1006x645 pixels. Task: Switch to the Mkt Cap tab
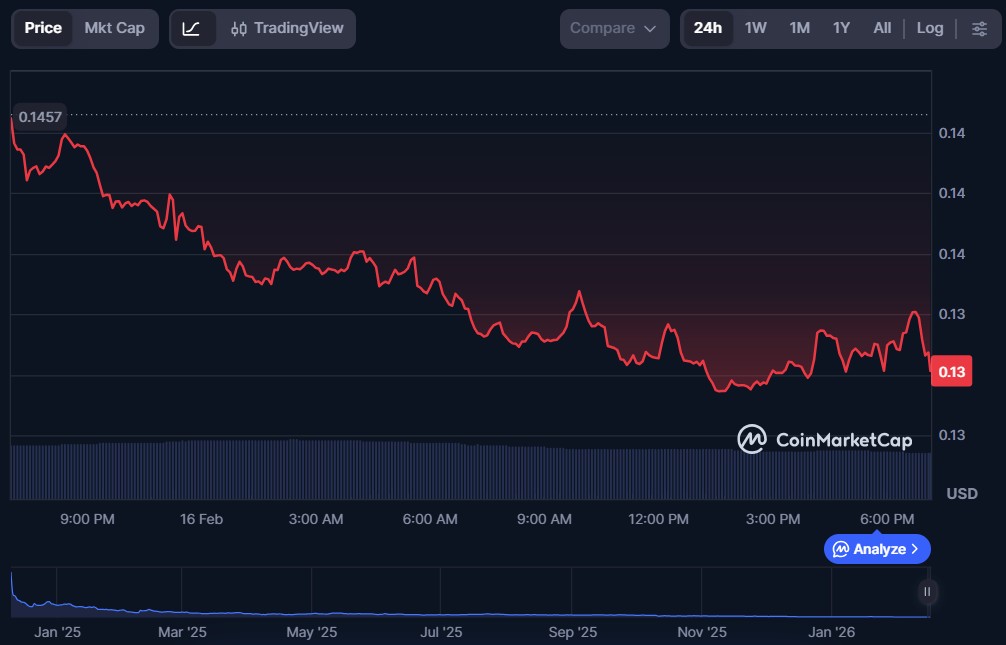pos(114,29)
